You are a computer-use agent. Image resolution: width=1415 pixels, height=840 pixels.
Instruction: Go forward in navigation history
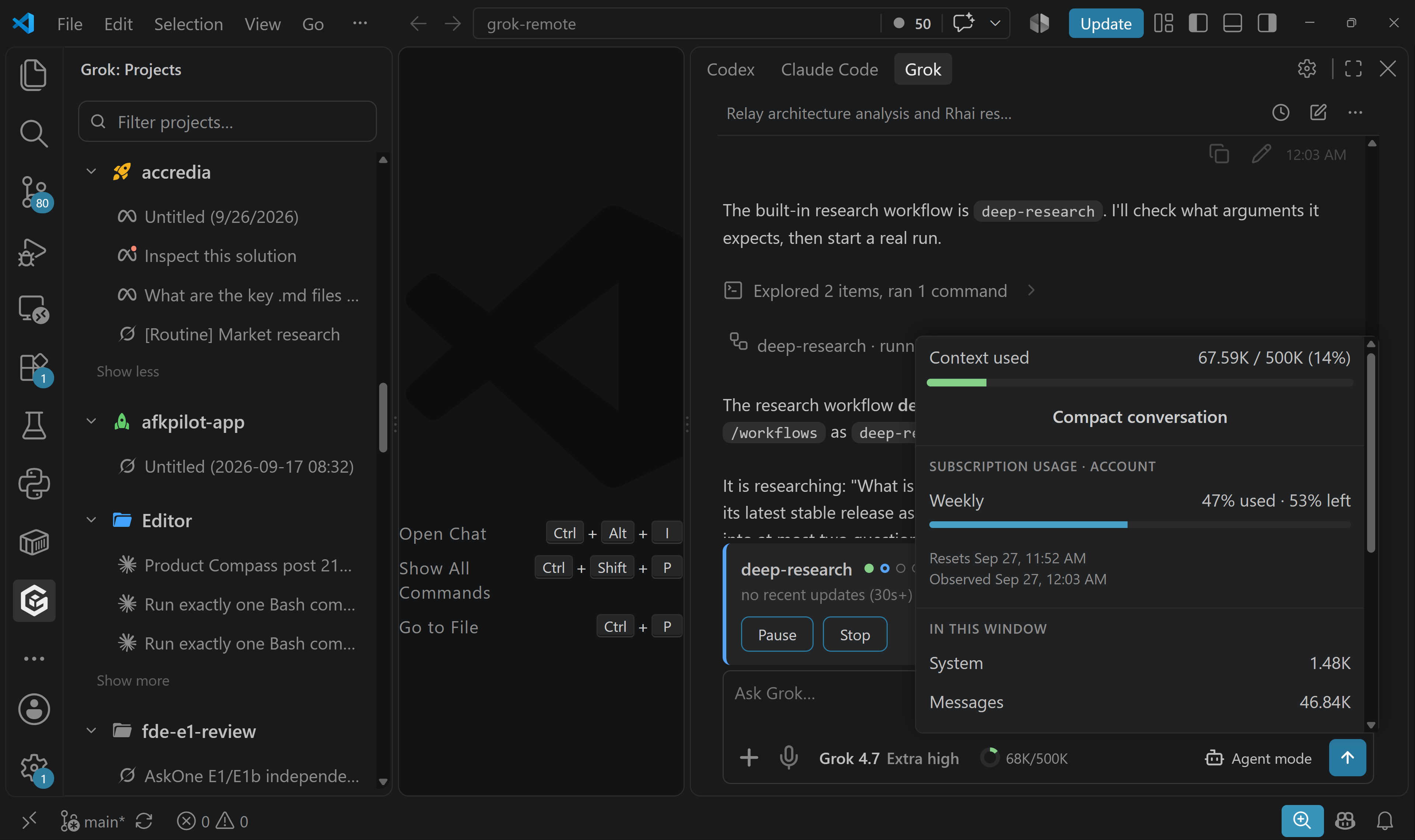point(452,24)
